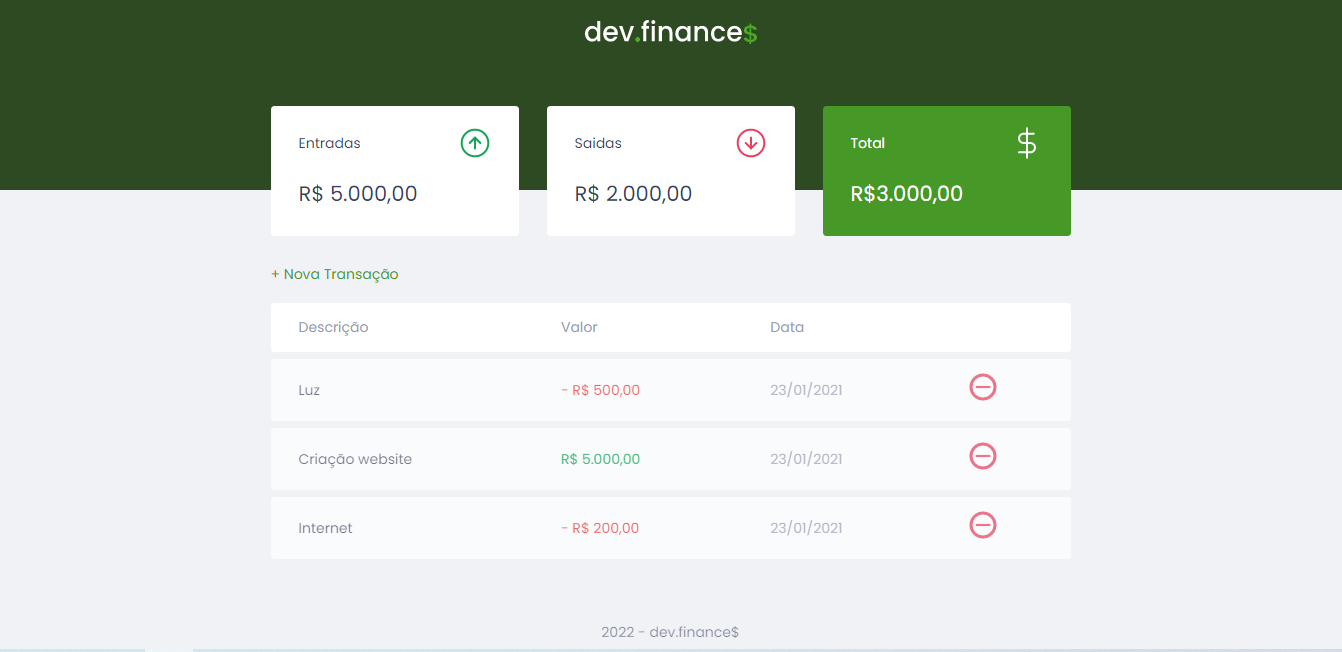Remove the Luz transaction with minus icon
Image resolution: width=1342 pixels, height=652 pixels.
[982, 387]
